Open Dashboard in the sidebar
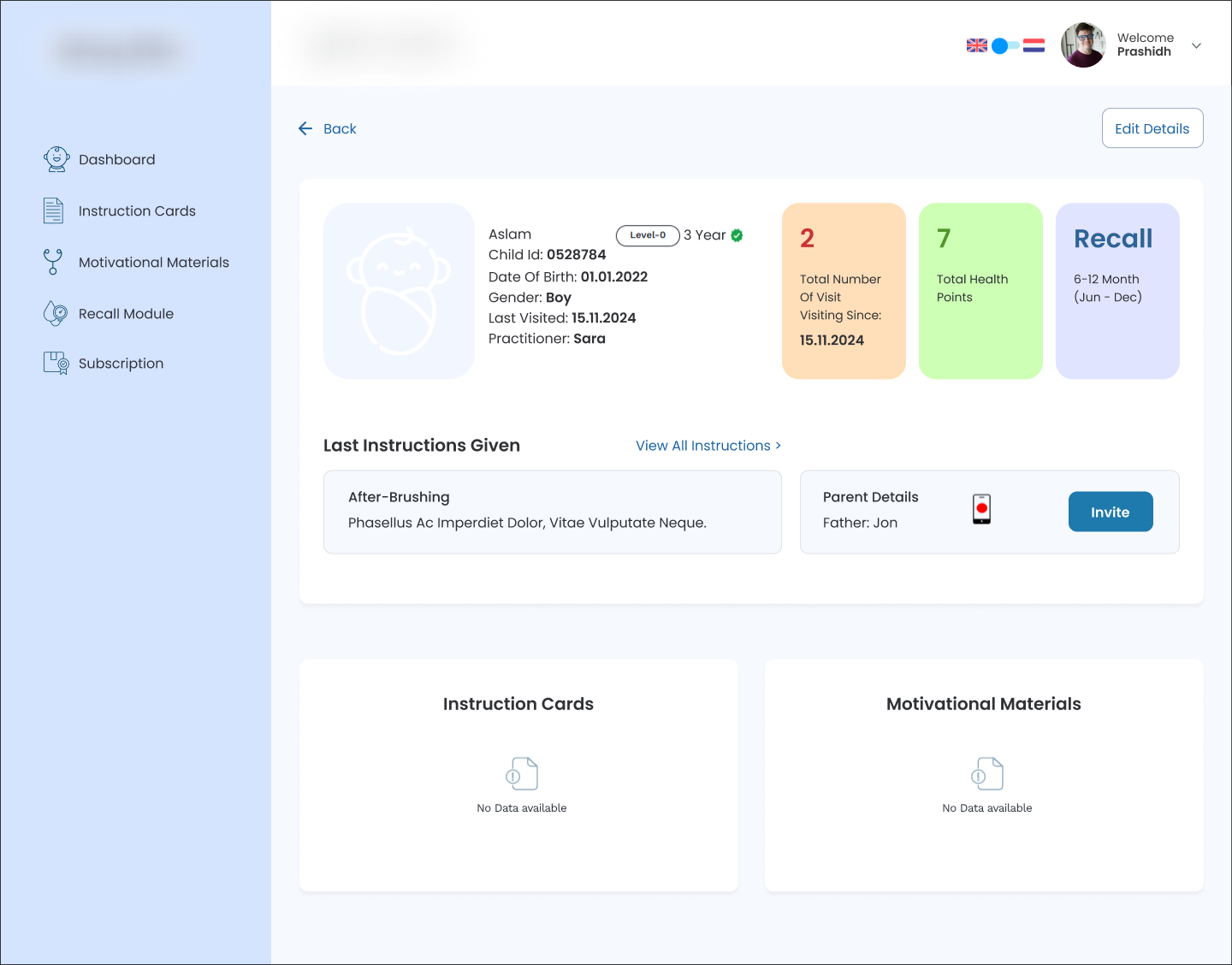1232x965 pixels. (x=117, y=159)
